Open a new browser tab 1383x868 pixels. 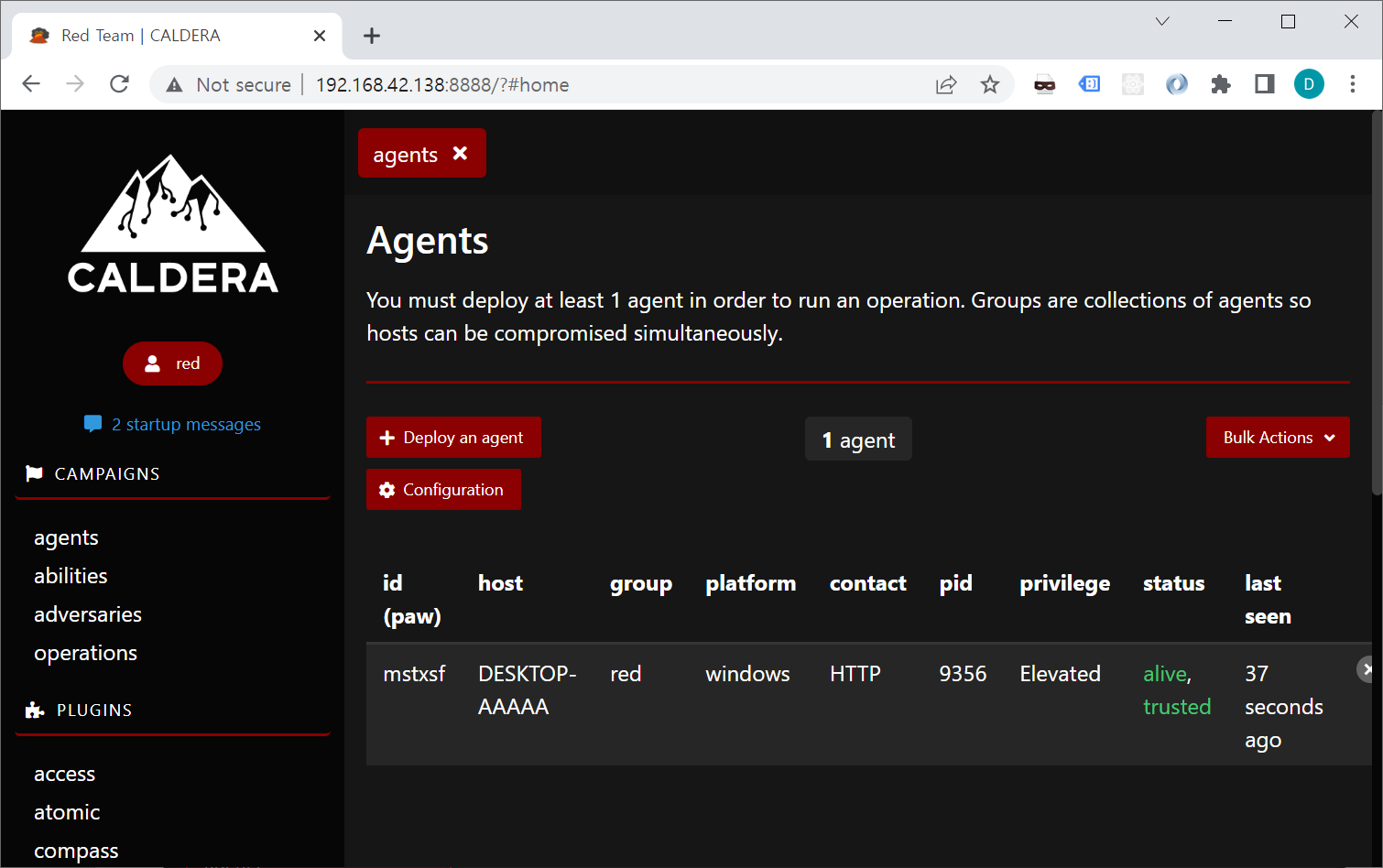click(x=371, y=36)
